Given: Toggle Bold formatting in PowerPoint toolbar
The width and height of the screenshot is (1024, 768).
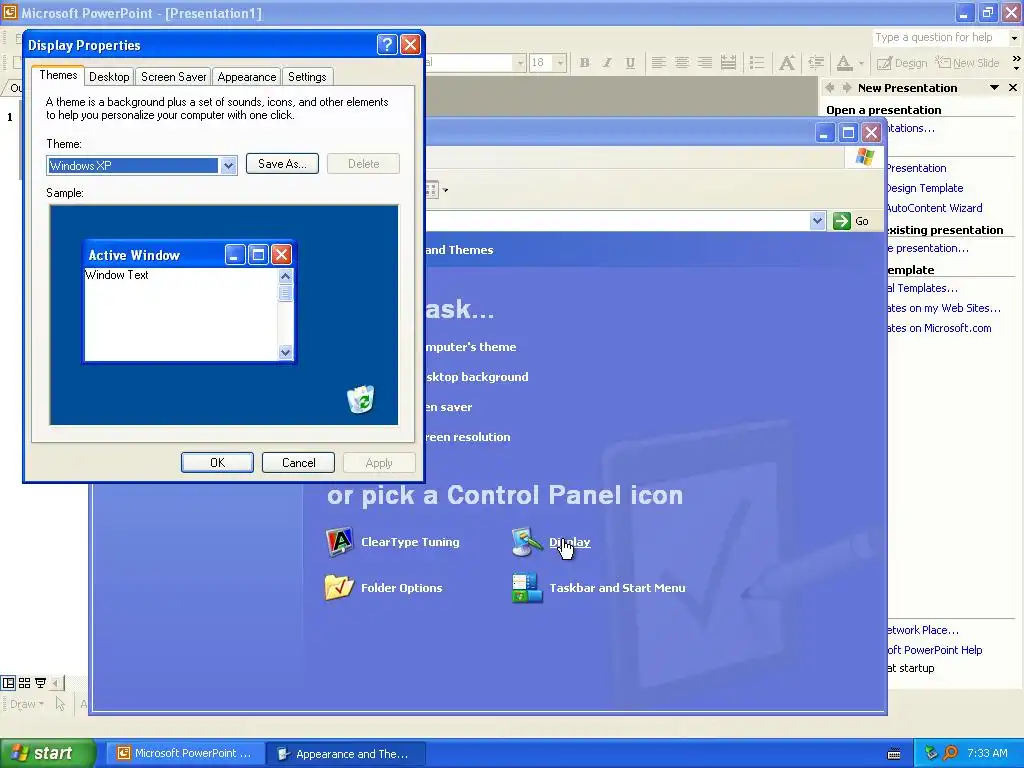Looking at the screenshot, I should 584,63.
